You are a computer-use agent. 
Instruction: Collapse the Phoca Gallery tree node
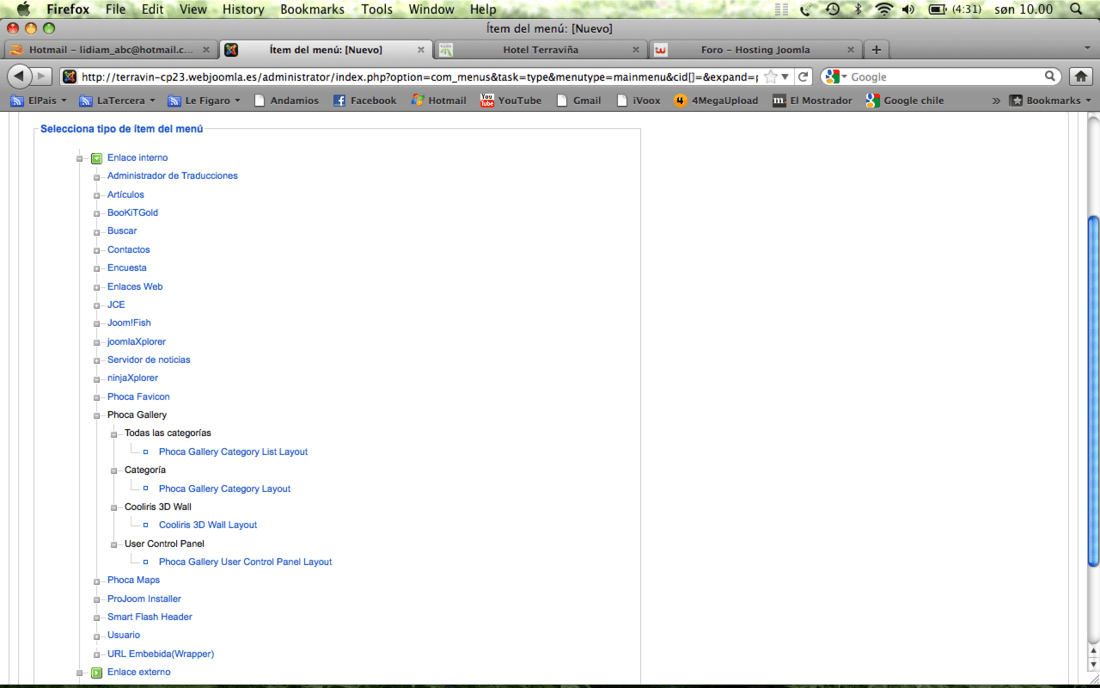(x=97, y=416)
